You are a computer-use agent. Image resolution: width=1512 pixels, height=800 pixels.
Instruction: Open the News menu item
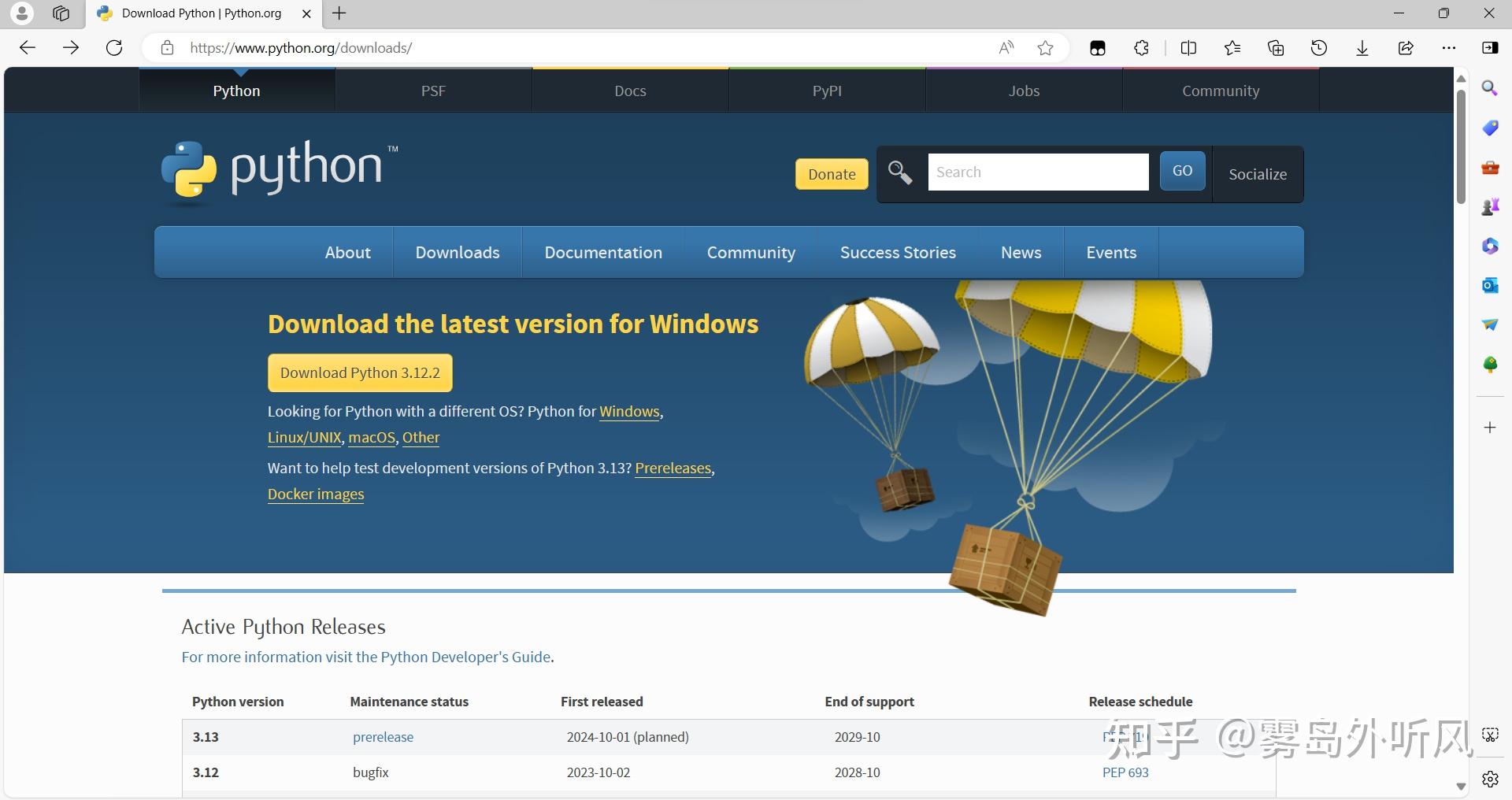(1021, 252)
